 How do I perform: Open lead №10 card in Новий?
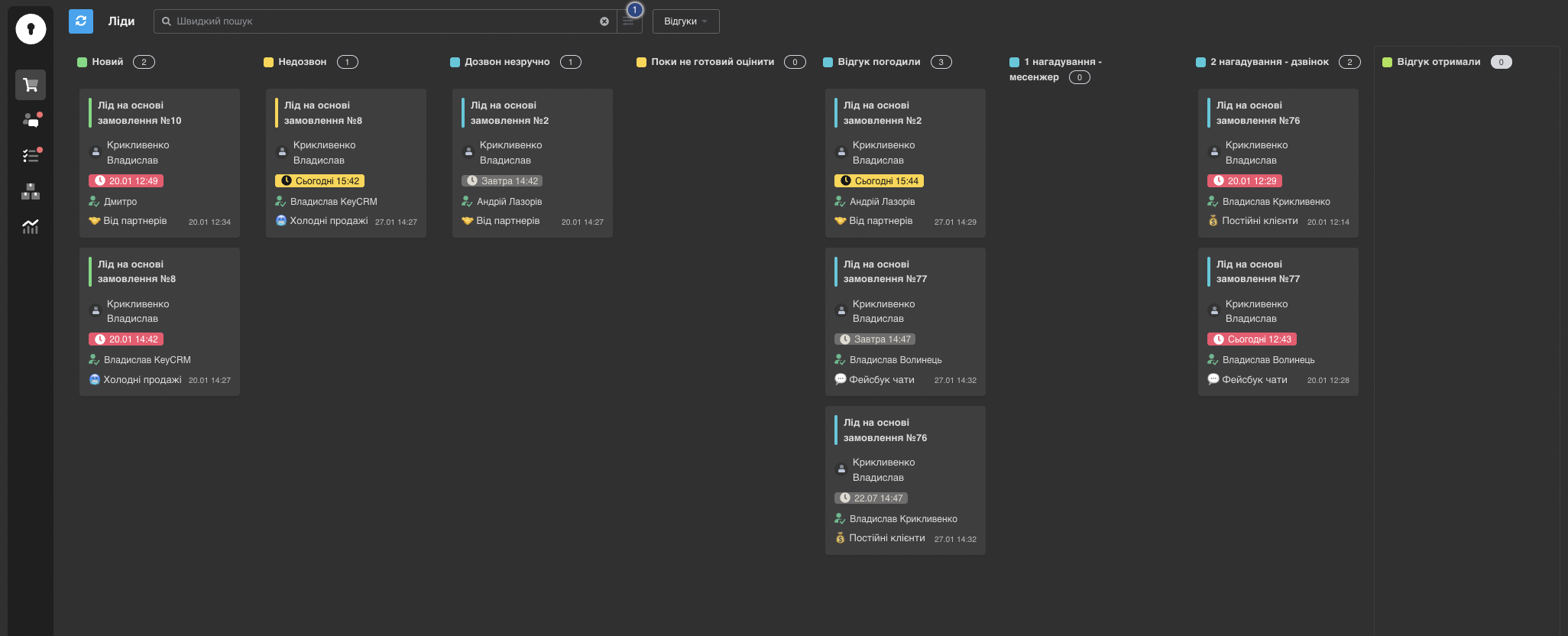(159, 113)
